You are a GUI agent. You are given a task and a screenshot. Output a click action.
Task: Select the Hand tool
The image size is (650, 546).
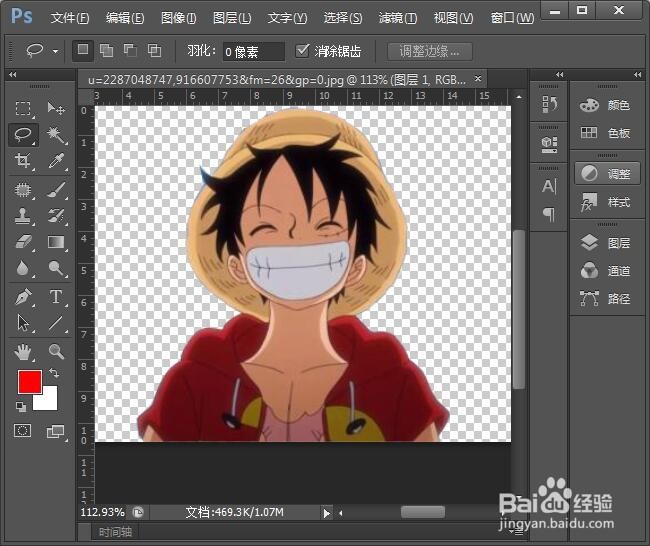tap(23, 352)
